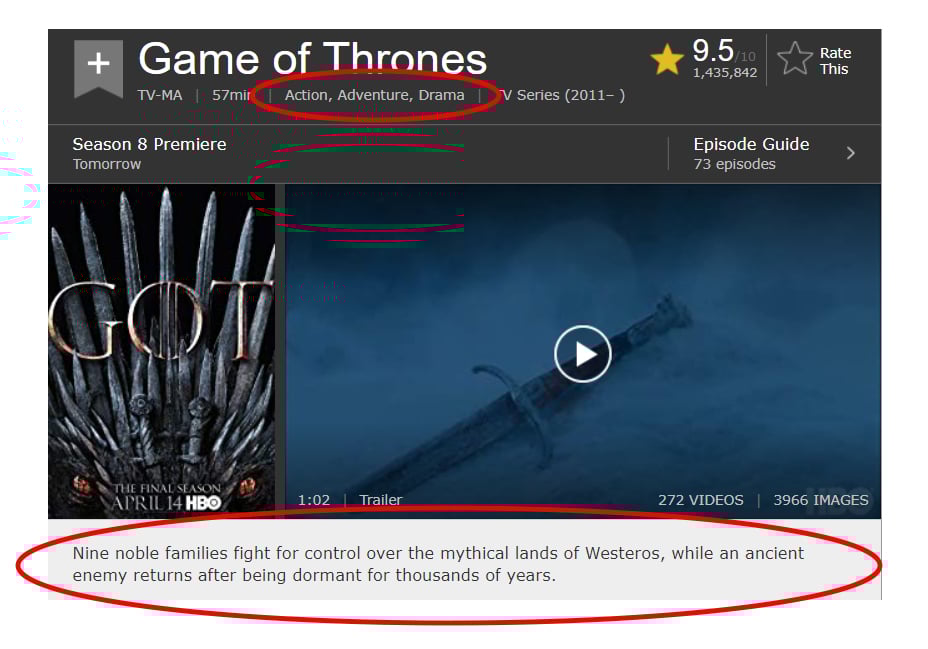Open the GOT Final Season poster

point(162,351)
